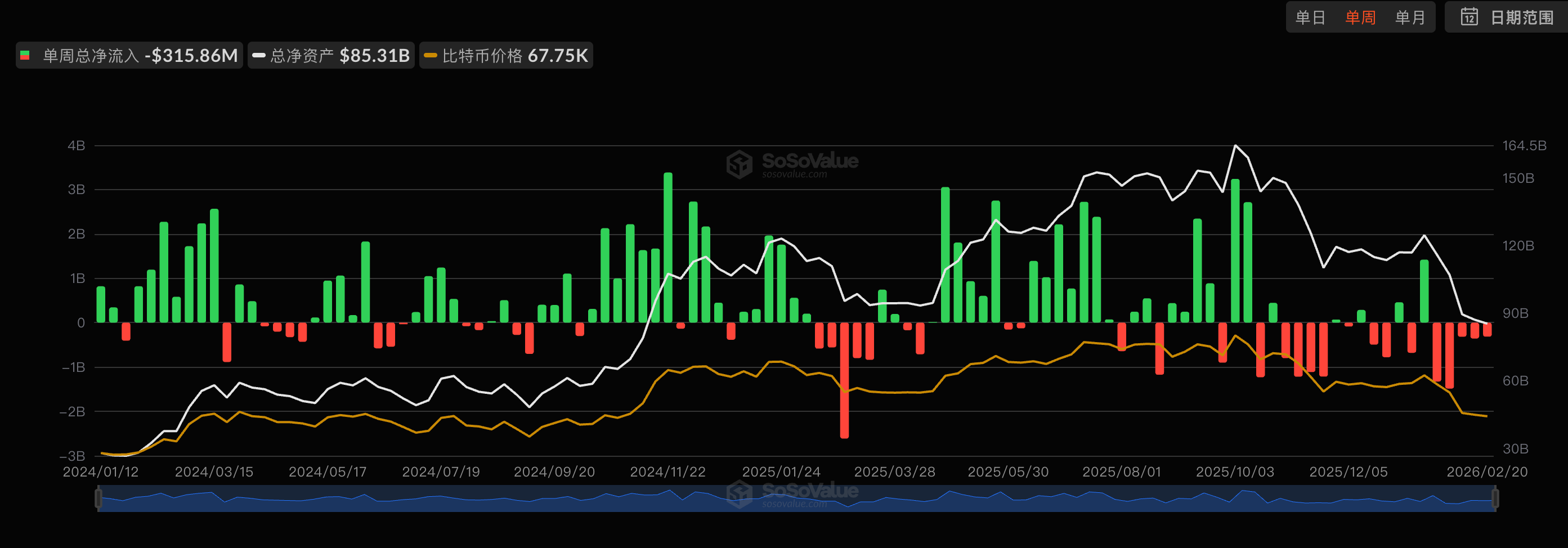Screen dimensions: 1568x548
Task: Switch to the 单日 view
Action: click(1310, 17)
